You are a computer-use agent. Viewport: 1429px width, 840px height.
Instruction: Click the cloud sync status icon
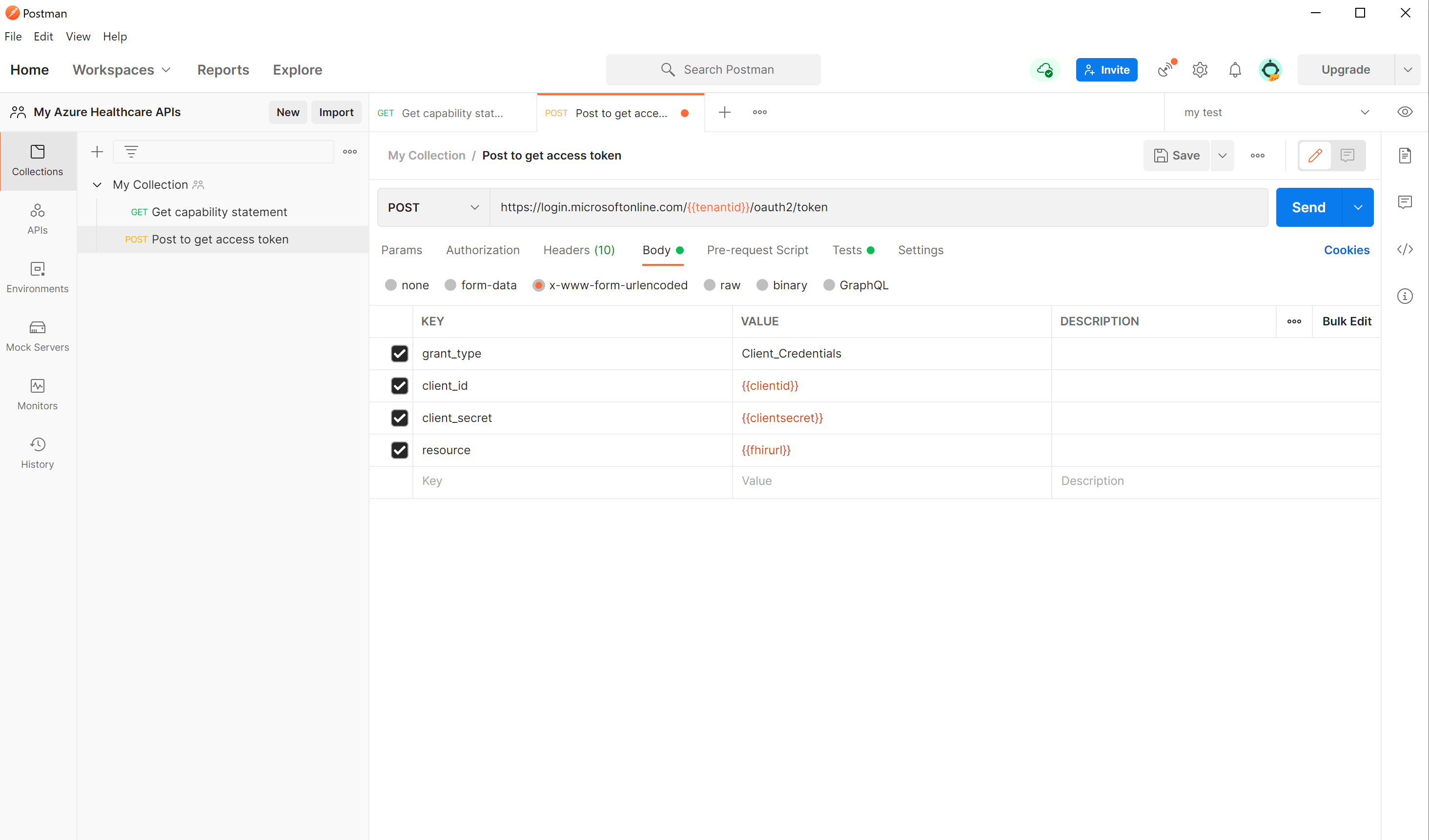click(1044, 70)
